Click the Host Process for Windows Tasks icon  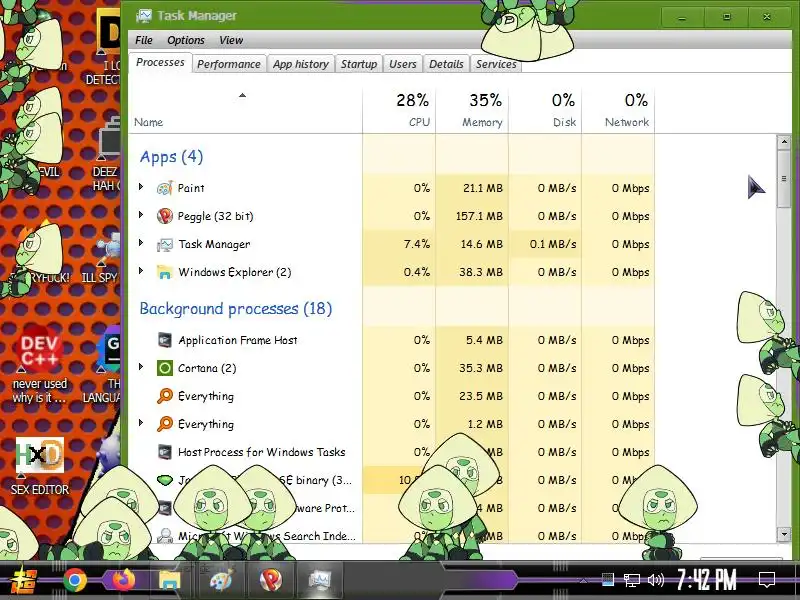165,452
